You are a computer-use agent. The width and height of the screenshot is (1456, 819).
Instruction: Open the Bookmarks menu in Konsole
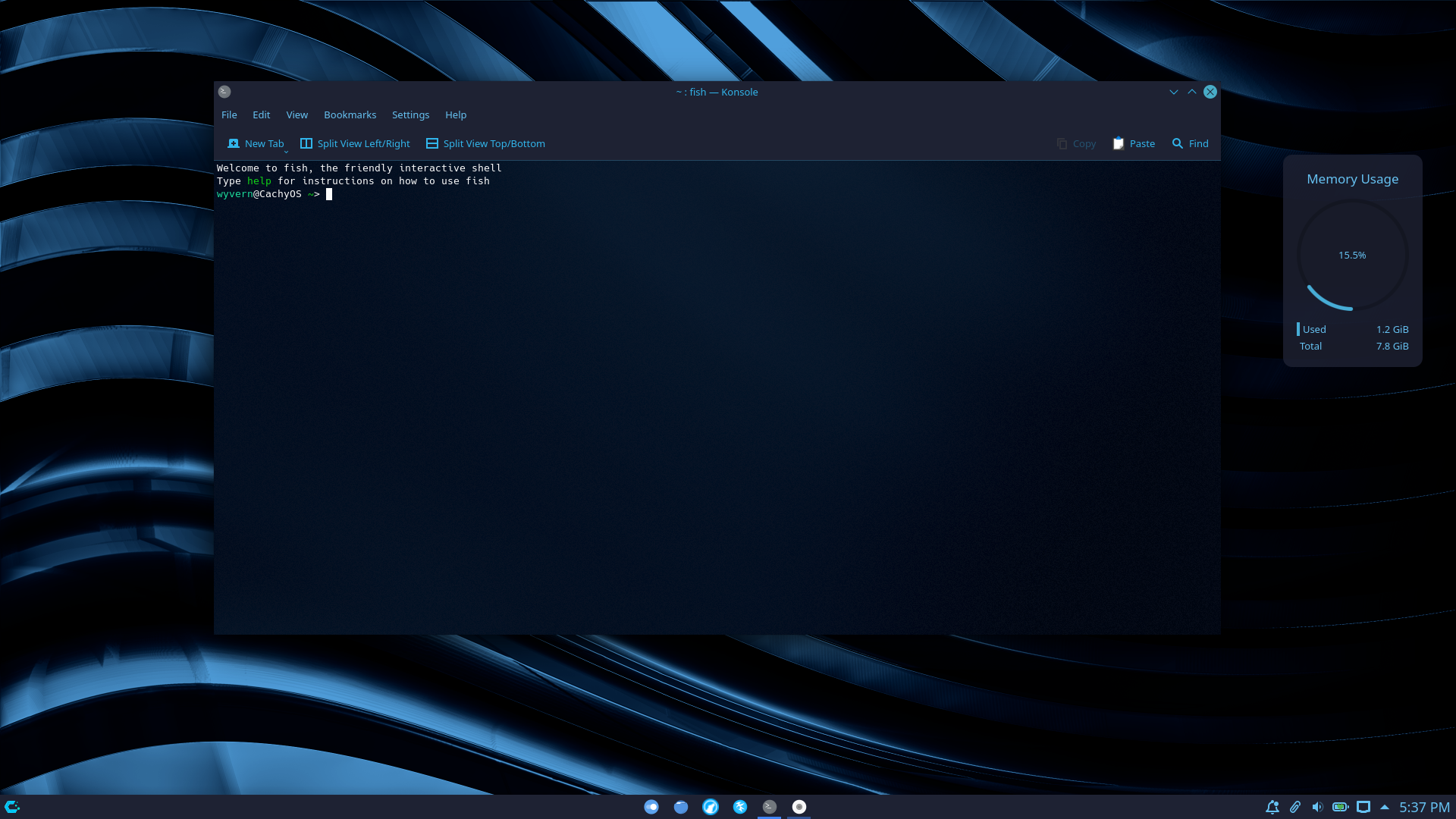[x=350, y=115]
